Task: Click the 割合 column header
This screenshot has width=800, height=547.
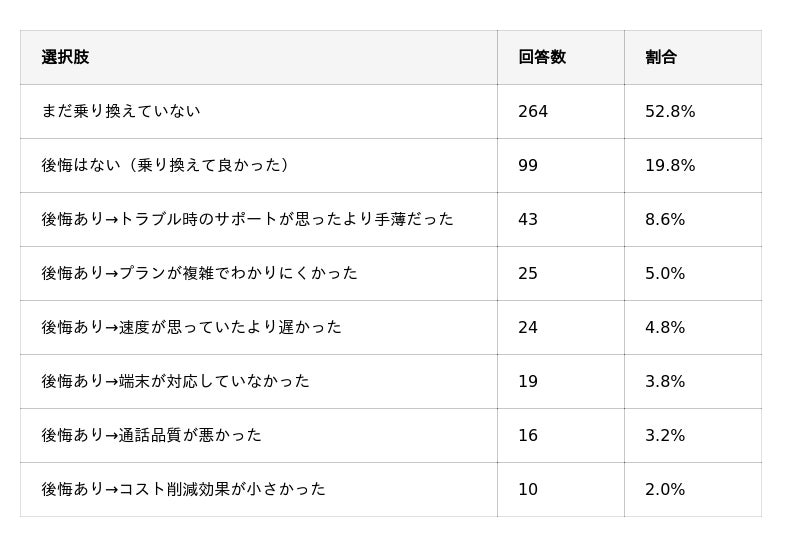Action: pos(661,58)
